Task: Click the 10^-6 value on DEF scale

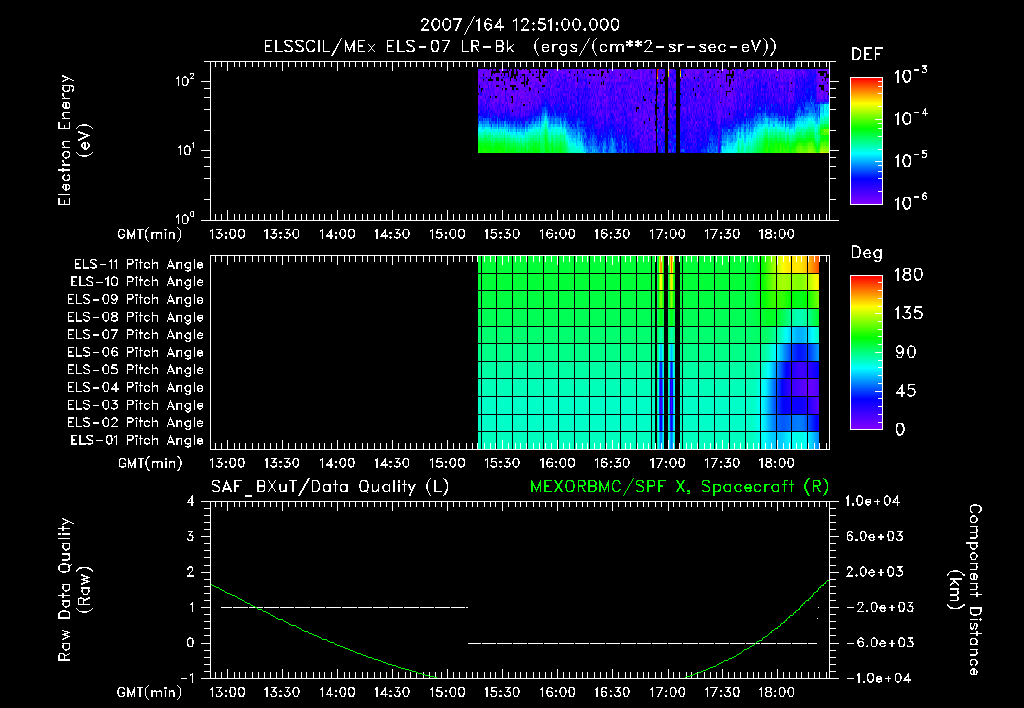Action: click(910, 202)
